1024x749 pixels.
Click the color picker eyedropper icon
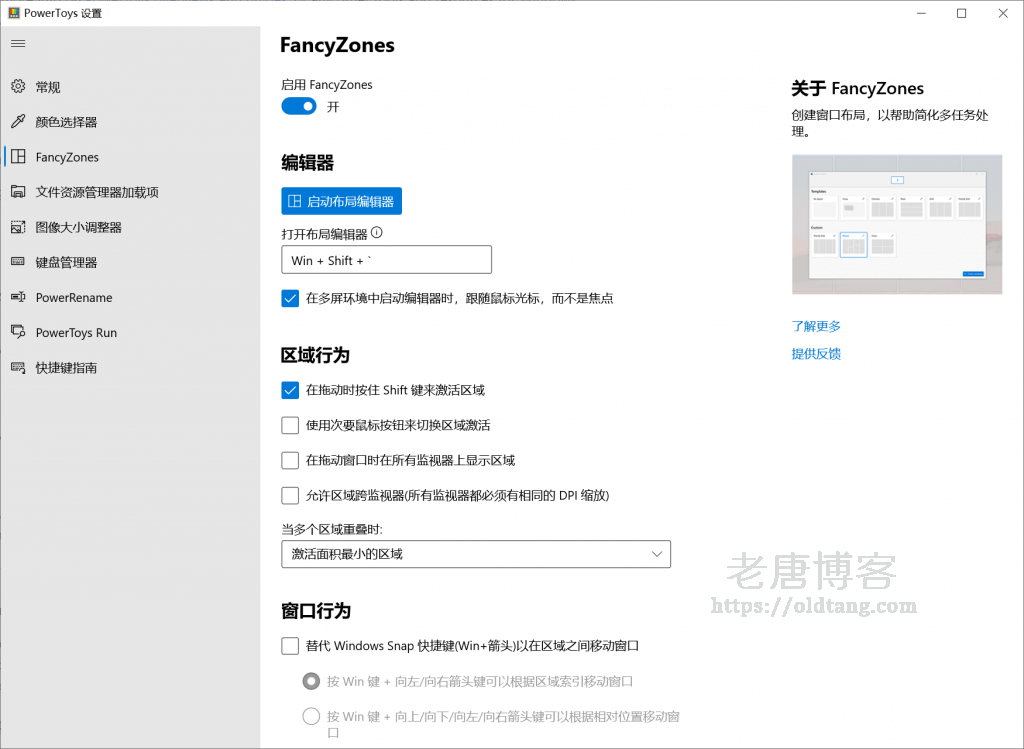(18, 122)
